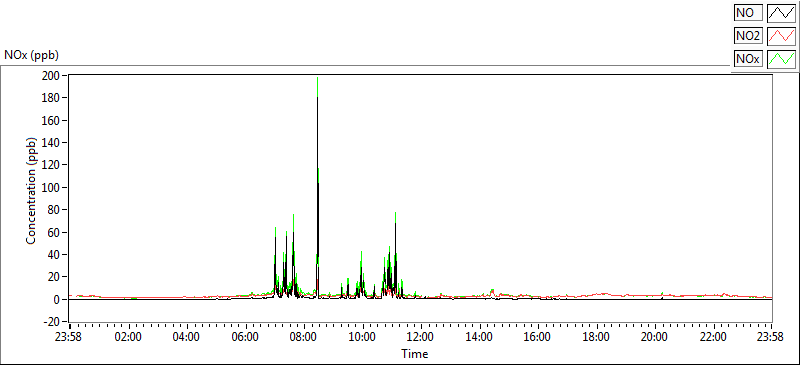Viewport: 800px width, 365px height.
Task: Click the 60 concentration tick label
Action: click(55, 232)
